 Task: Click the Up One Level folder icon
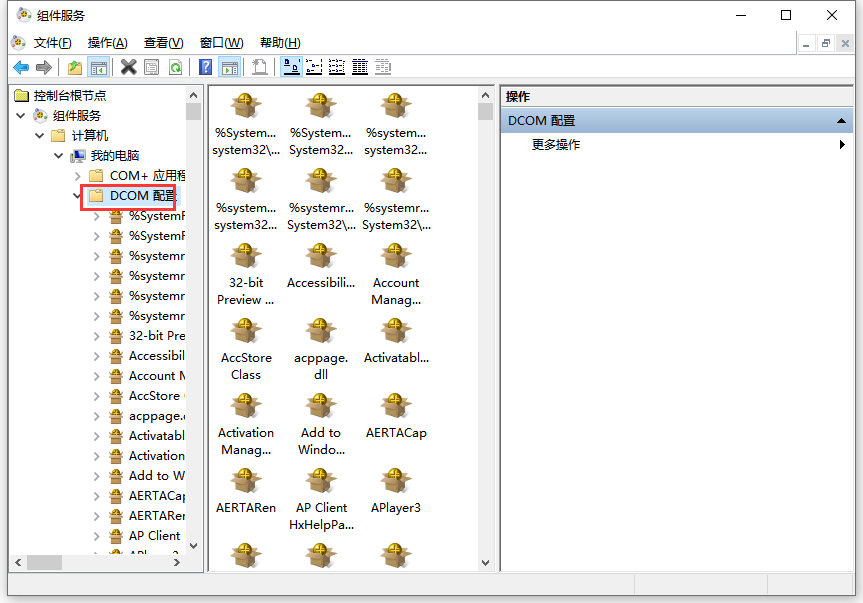75,67
